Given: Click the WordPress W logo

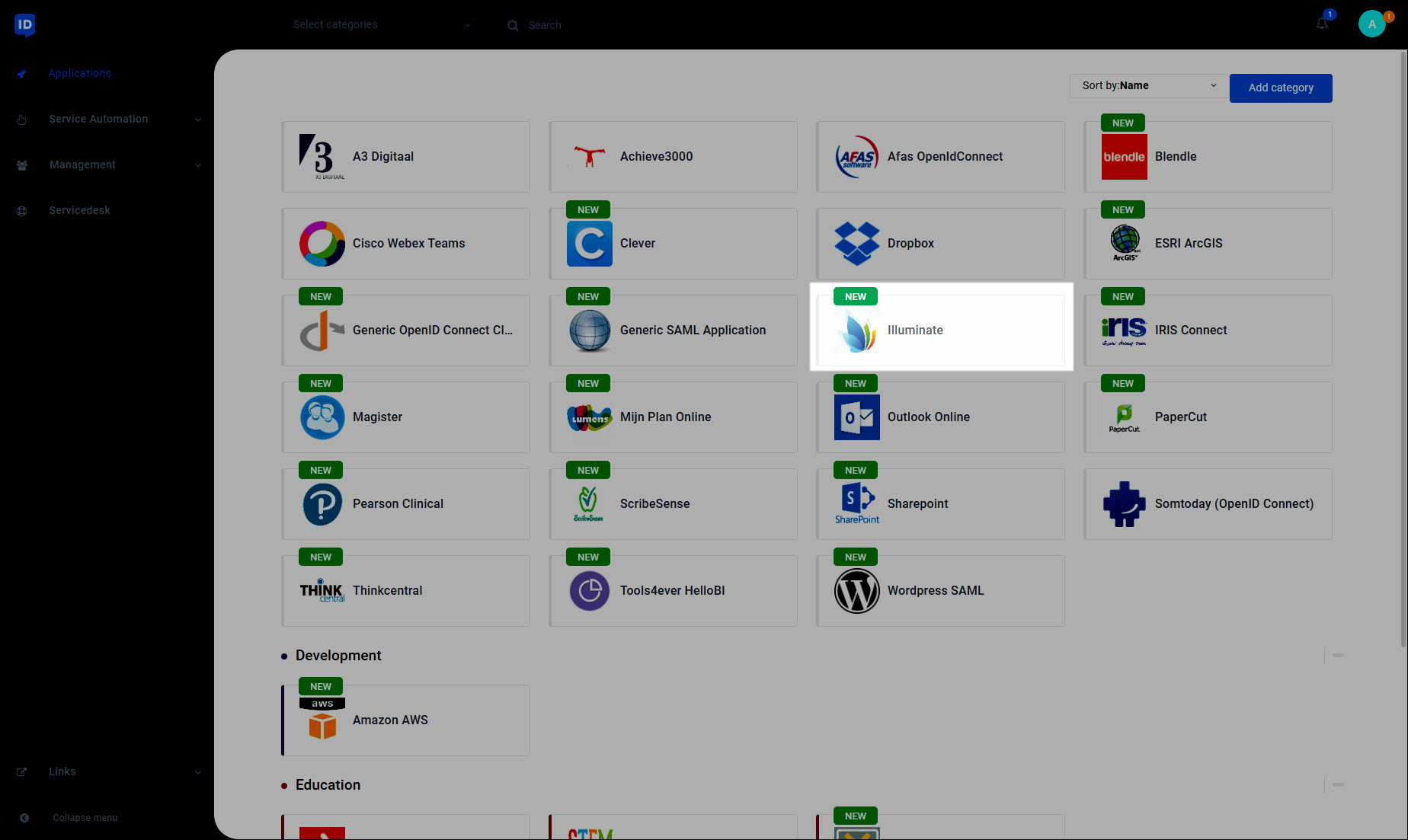Looking at the screenshot, I should pyautogui.click(x=857, y=591).
